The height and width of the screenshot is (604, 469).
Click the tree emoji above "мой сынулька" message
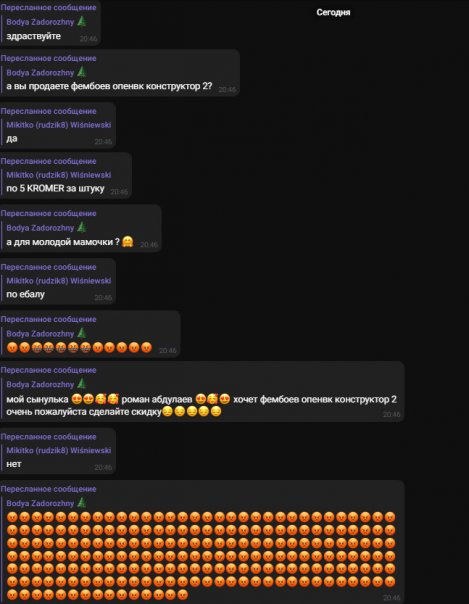[82, 384]
